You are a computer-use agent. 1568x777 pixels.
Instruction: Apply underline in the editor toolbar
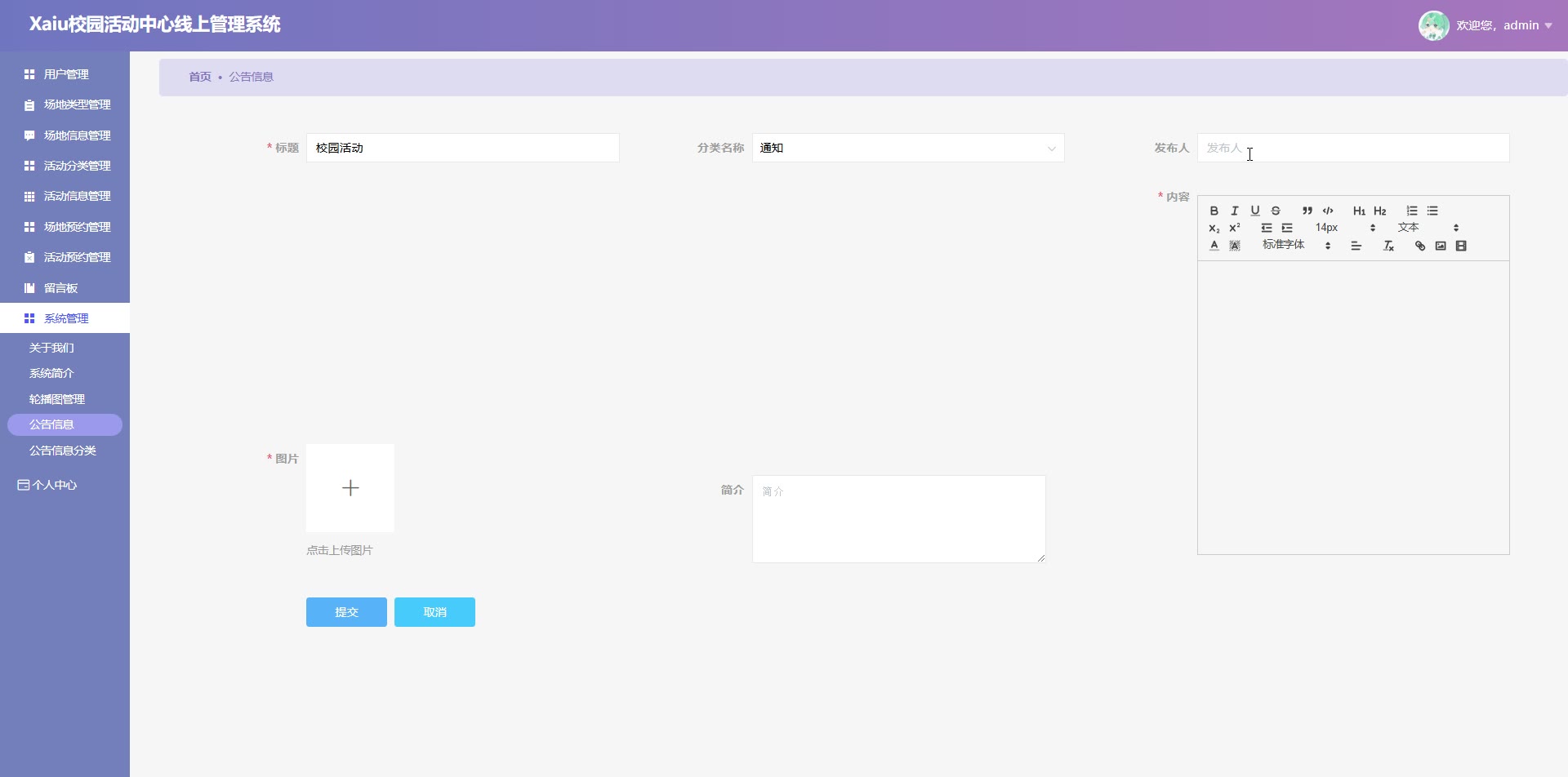pos(1255,211)
